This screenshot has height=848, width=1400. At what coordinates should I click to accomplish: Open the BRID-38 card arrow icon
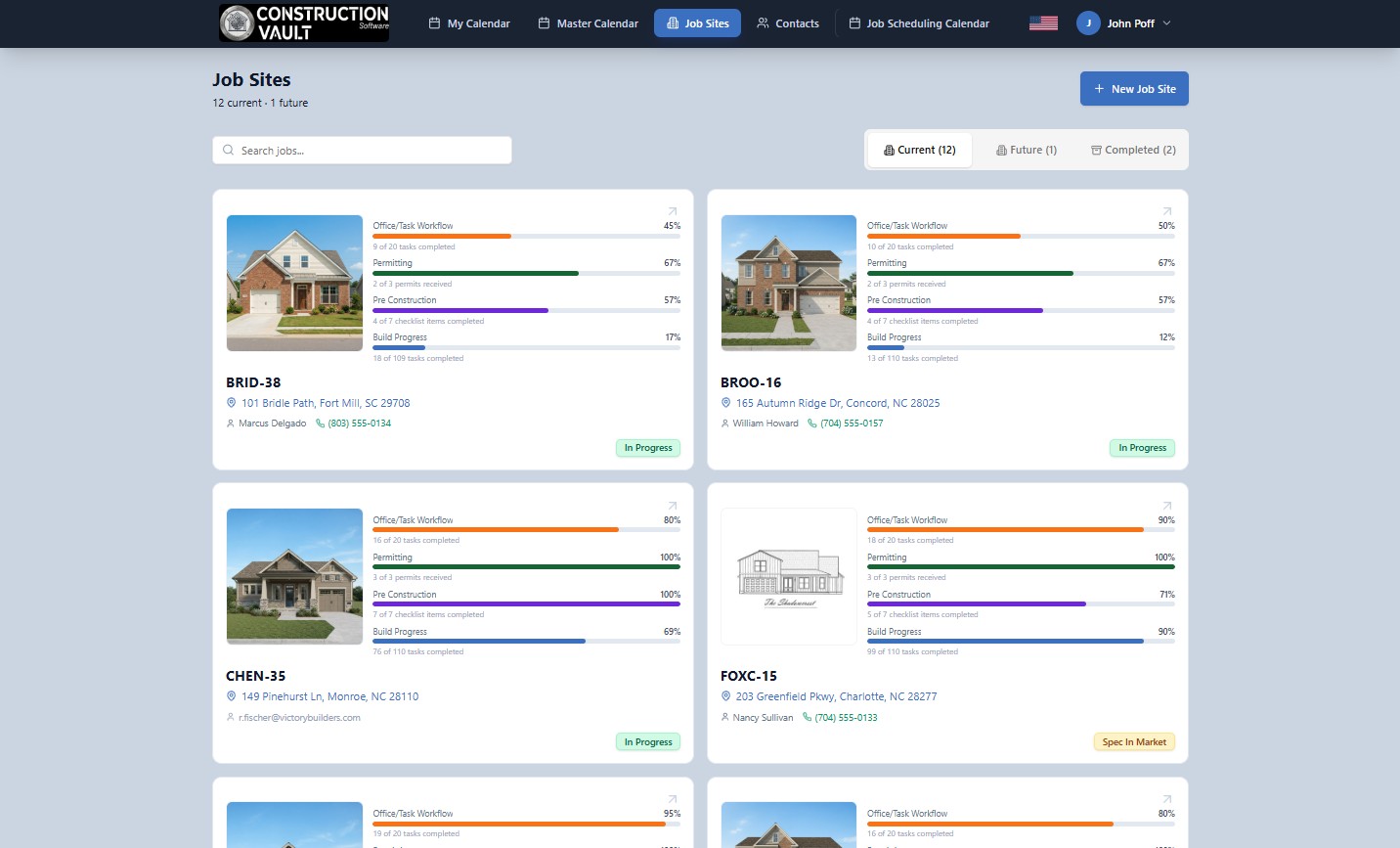pyautogui.click(x=673, y=211)
